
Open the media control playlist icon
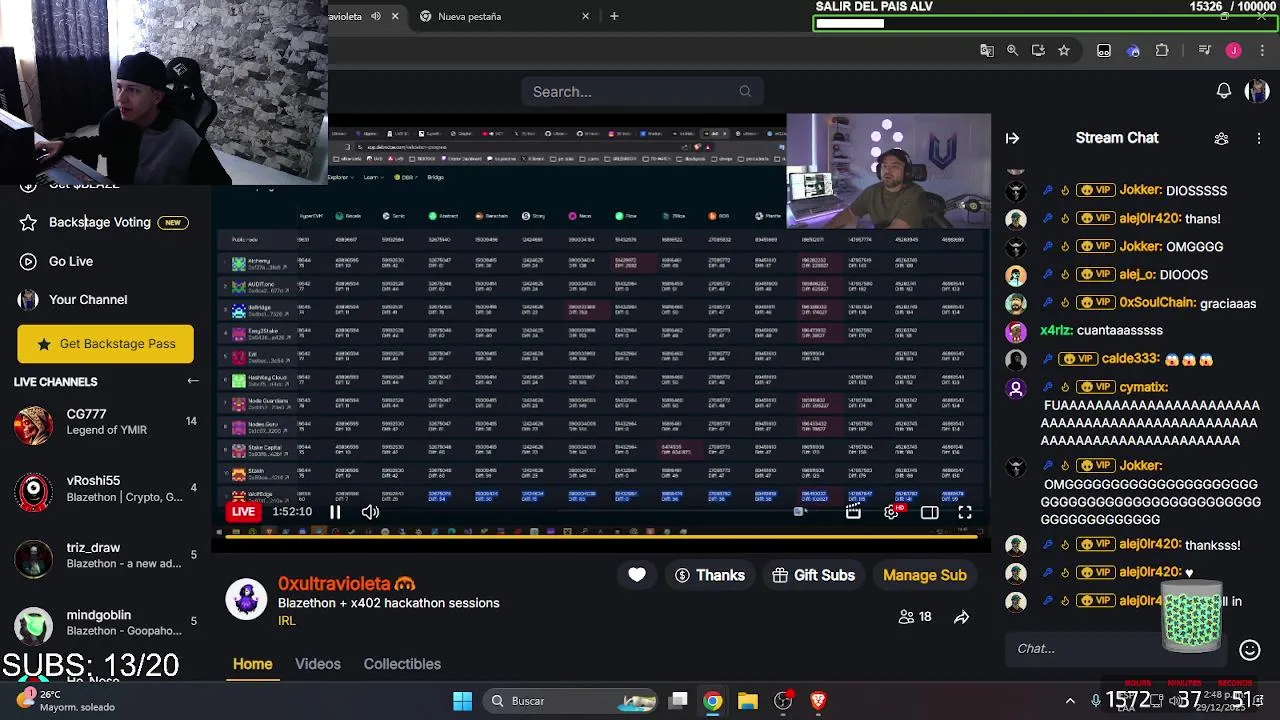click(1205, 50)
